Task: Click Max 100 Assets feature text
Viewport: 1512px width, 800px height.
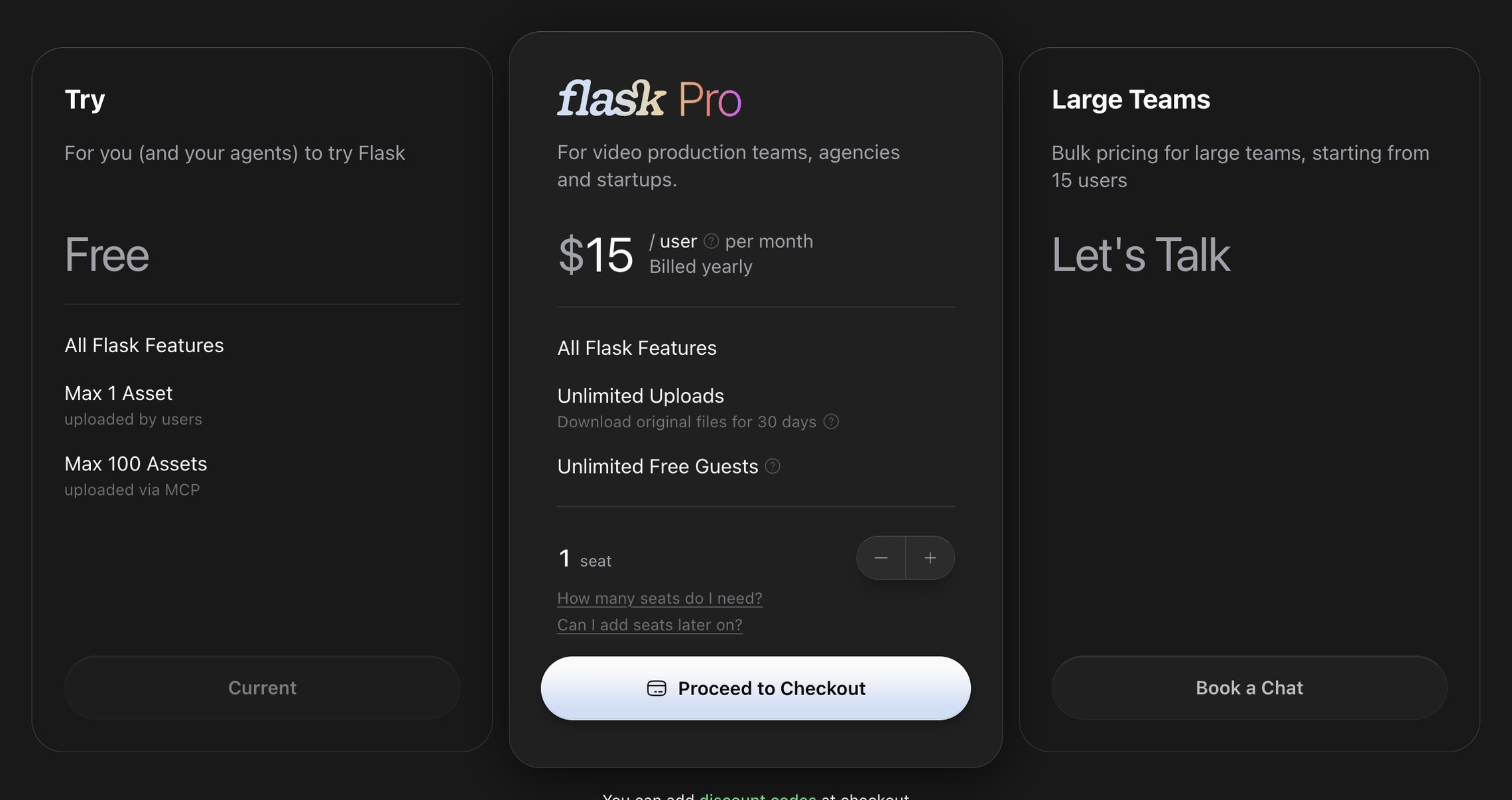Action: click(x=136, y=464)
